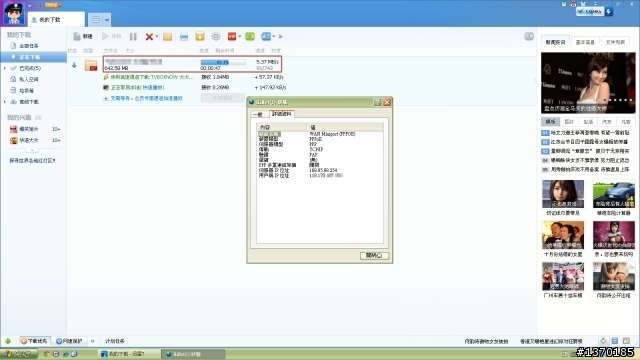Image resolution: width=640 pixels, height=360 pixels.
Task: Click the green 正在取回本地 link
Action: click(138, 87)
